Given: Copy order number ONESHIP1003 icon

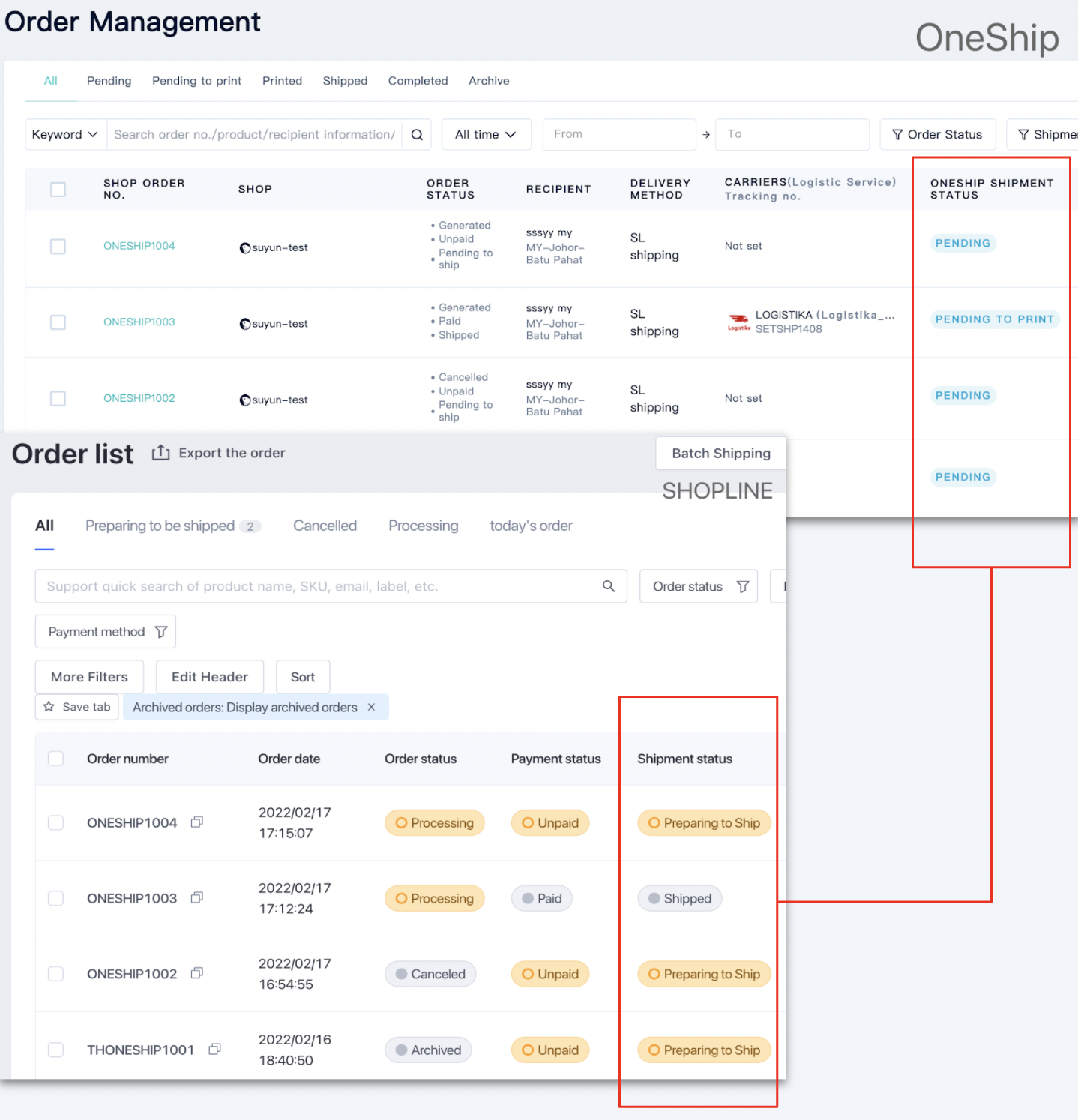Looking at the screenshot, I should click(x=197, y=898).
